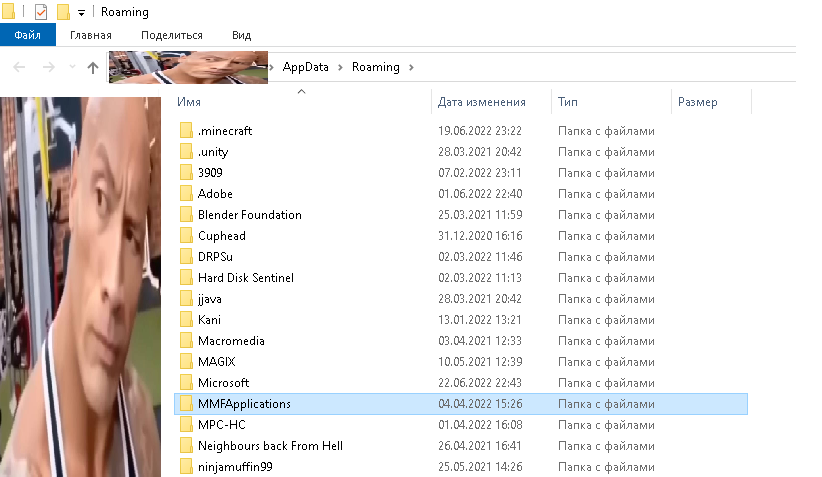Select the .minecraft folder icon
Image resolution: width=822 pixels, height=477 pixels.
point(185,131)
